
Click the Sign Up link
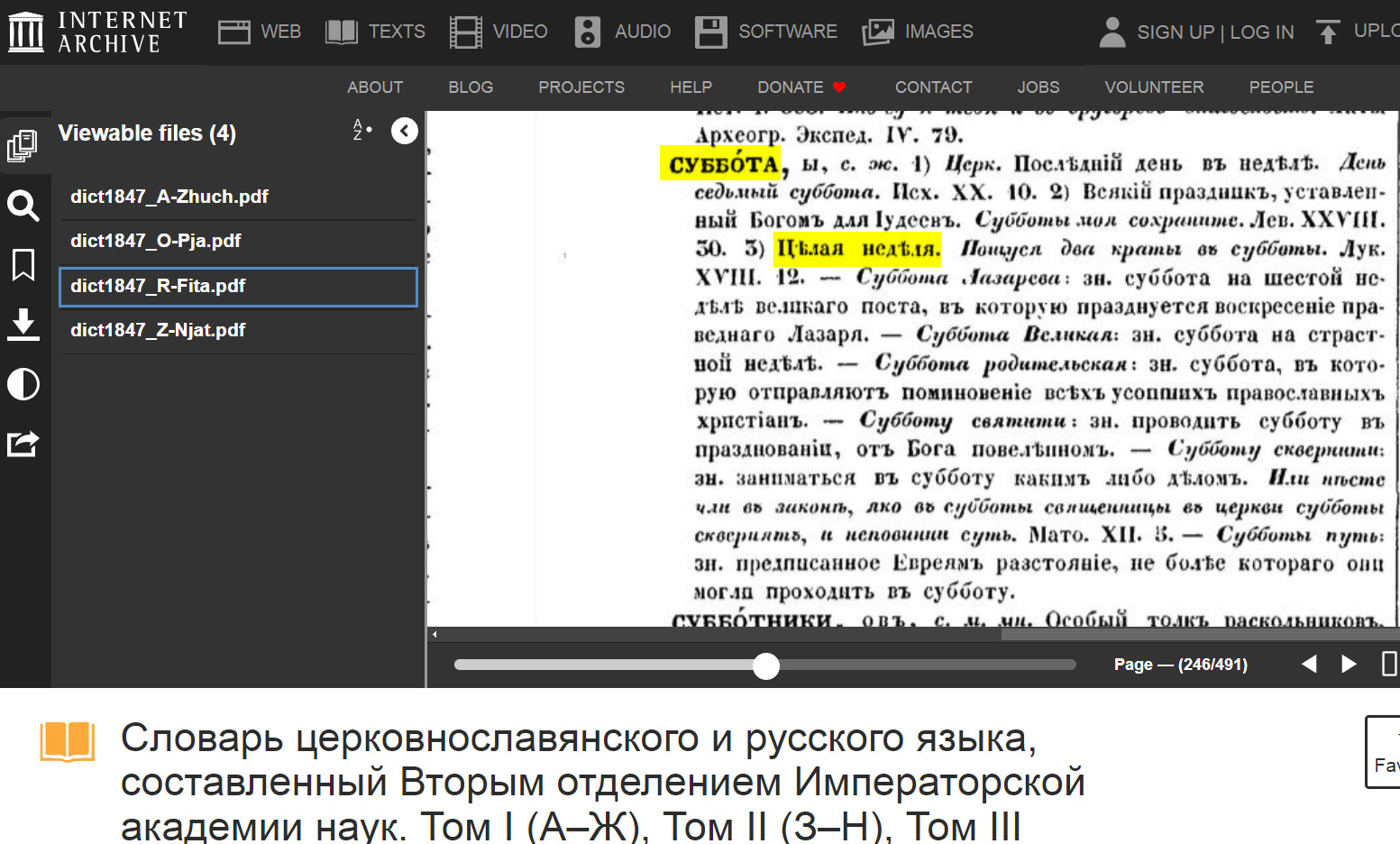click(1176, 32)
